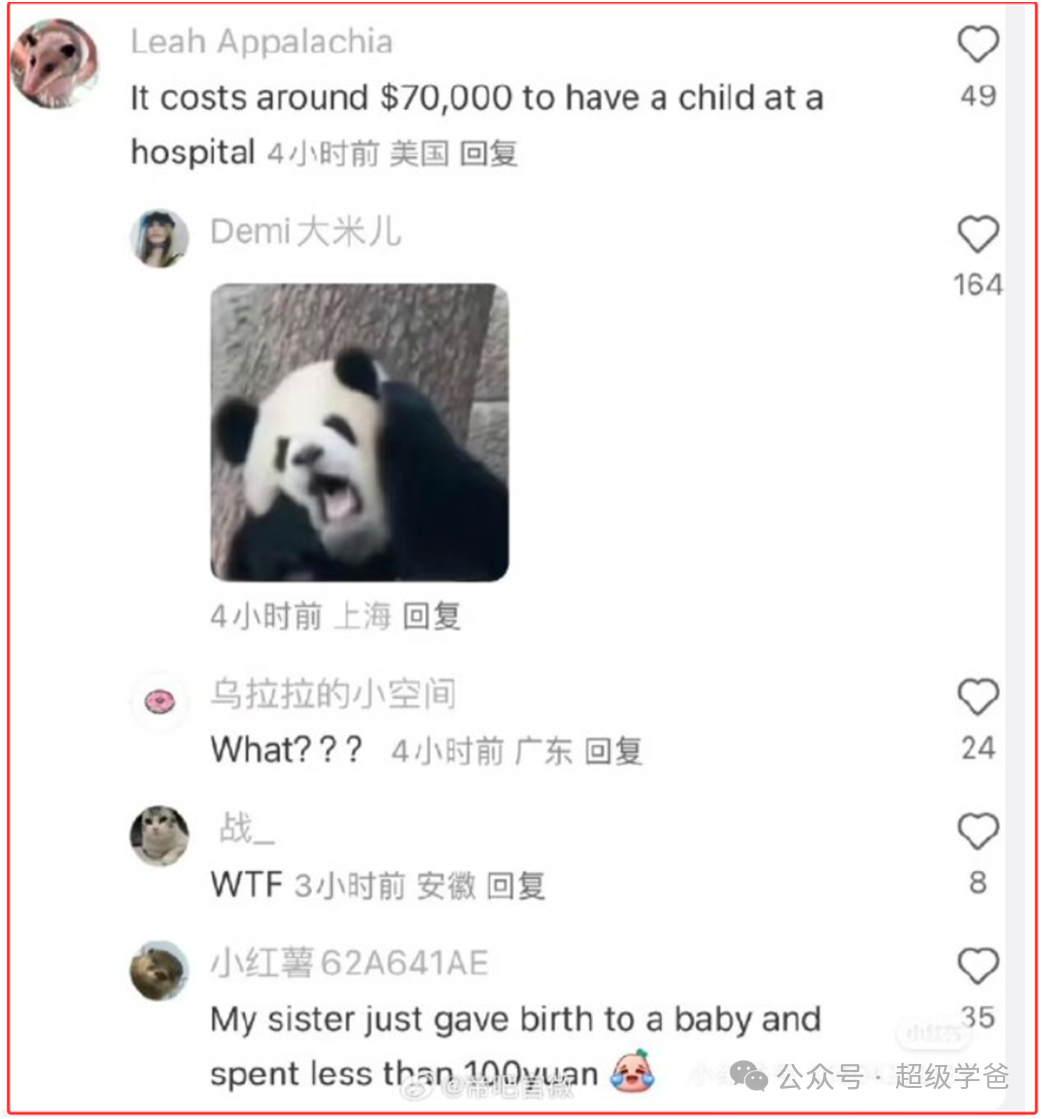Click the 公众号 超级学爸 WeChat watermark
Viewport: 1043px width, 1119px height.
[x=870, y=1076]
